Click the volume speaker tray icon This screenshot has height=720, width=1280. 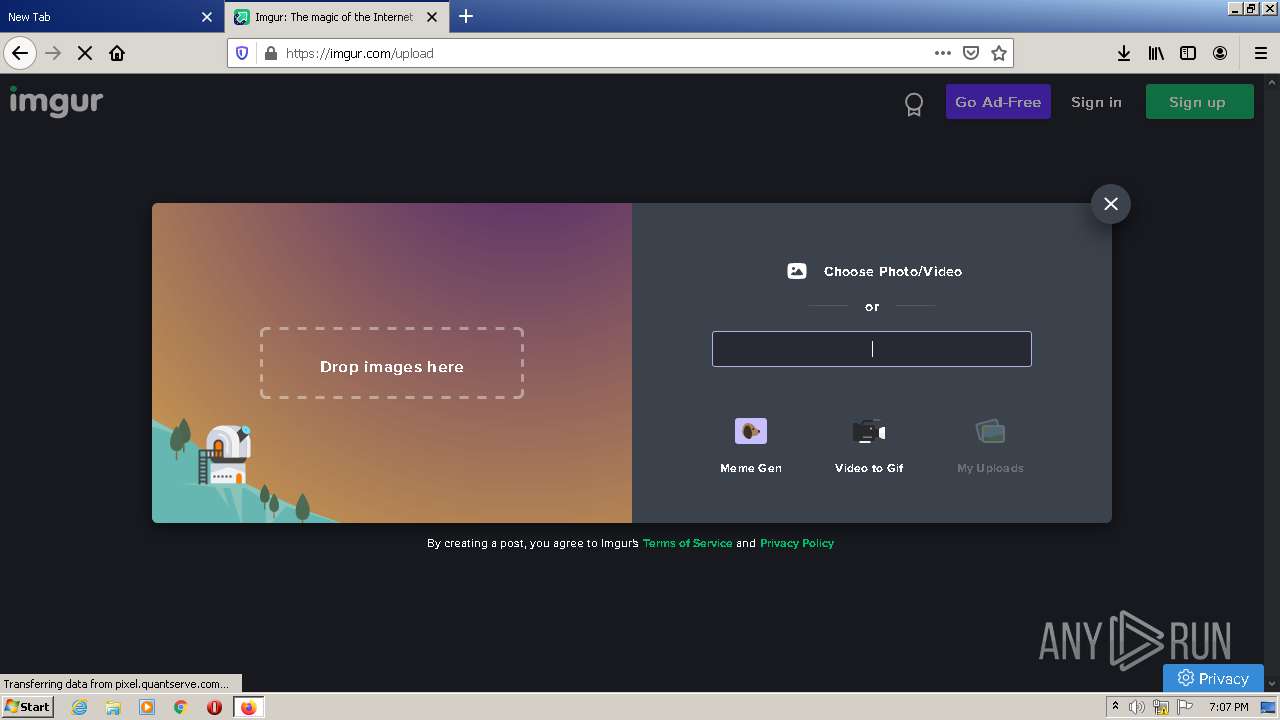coord(1137,707)
